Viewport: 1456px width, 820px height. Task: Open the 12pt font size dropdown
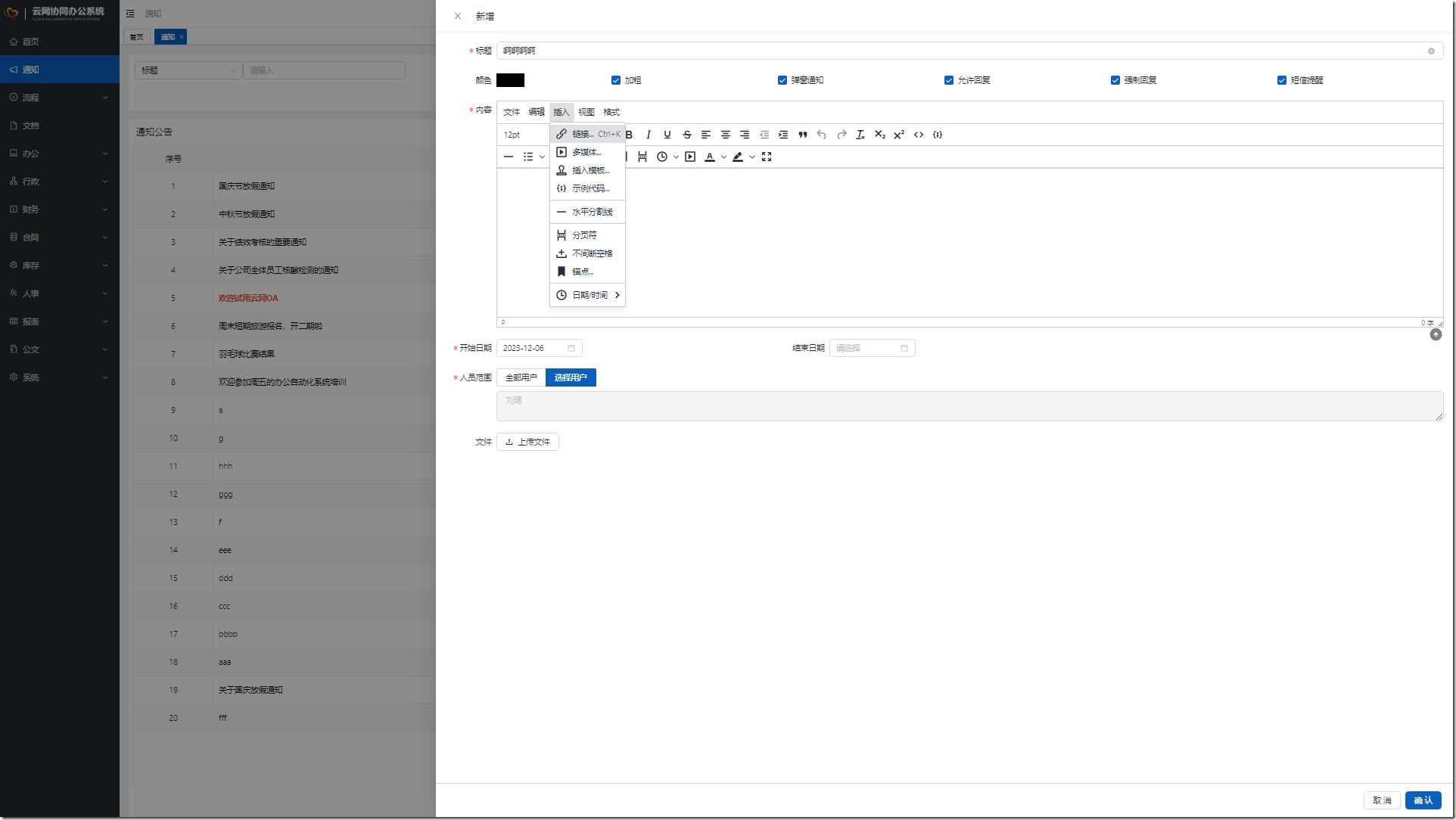coord(524,135)
